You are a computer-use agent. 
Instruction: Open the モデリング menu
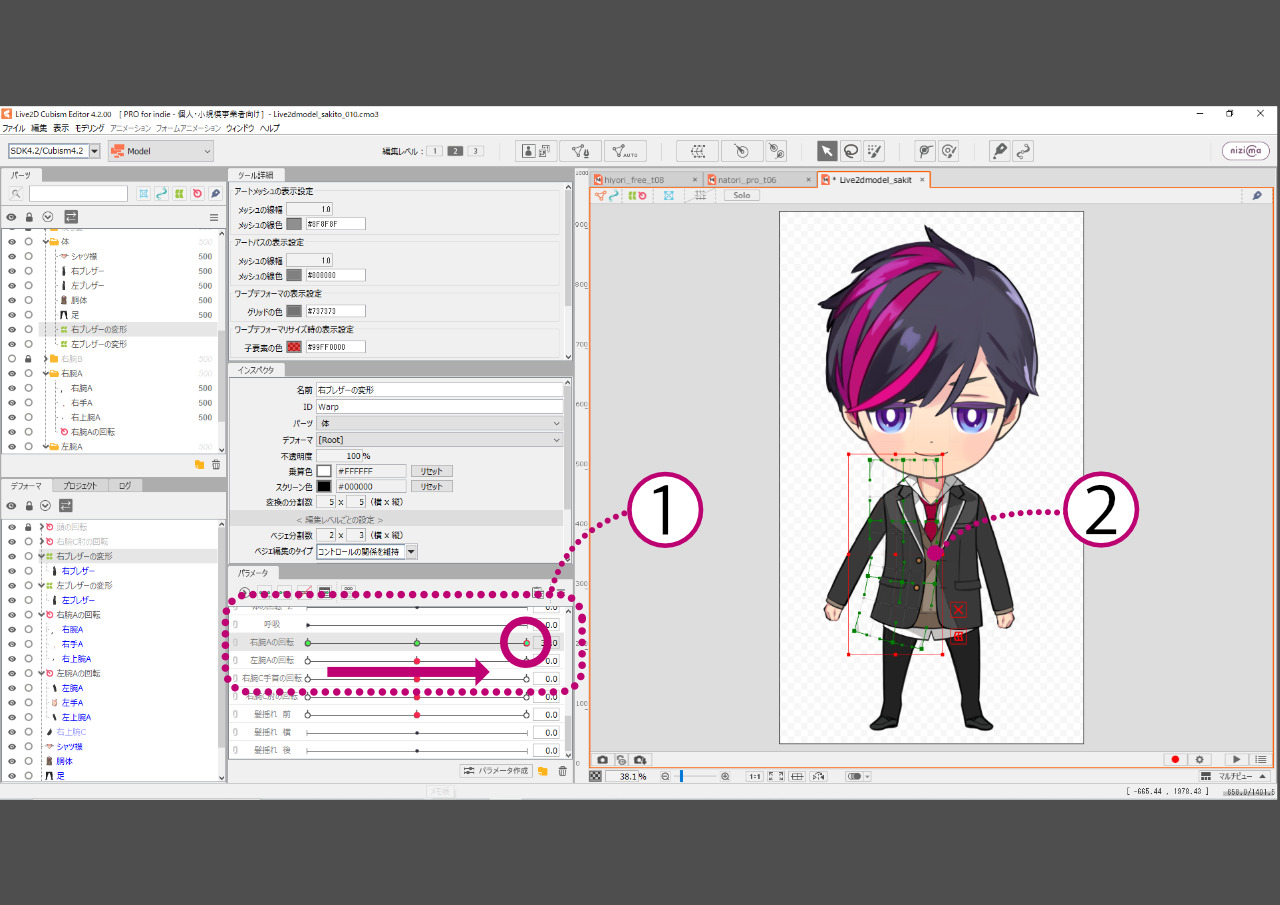89,128
